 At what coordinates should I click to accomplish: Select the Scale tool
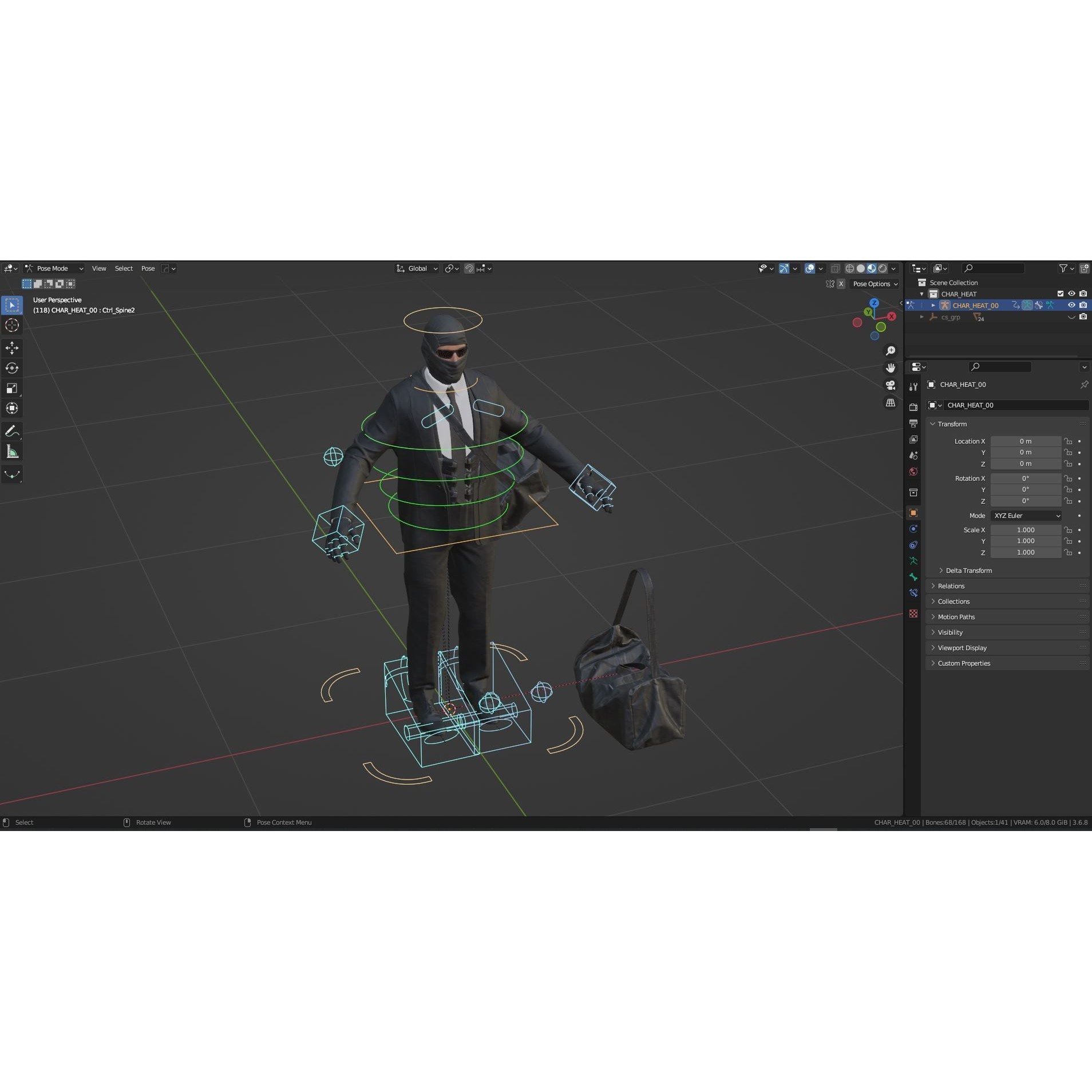click(12, 388)
